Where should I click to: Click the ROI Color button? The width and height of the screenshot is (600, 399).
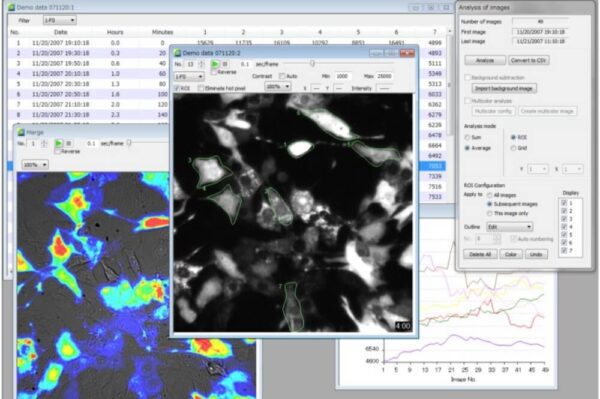[511, 254]
